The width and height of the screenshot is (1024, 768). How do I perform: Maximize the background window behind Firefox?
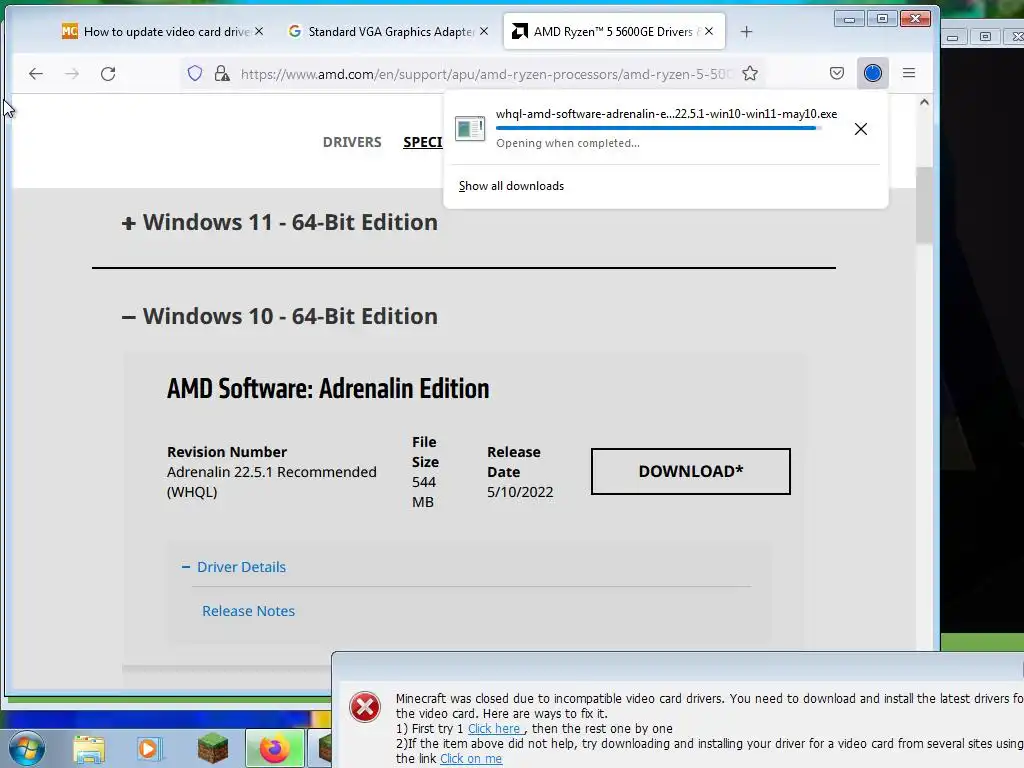tap(985, 37)
